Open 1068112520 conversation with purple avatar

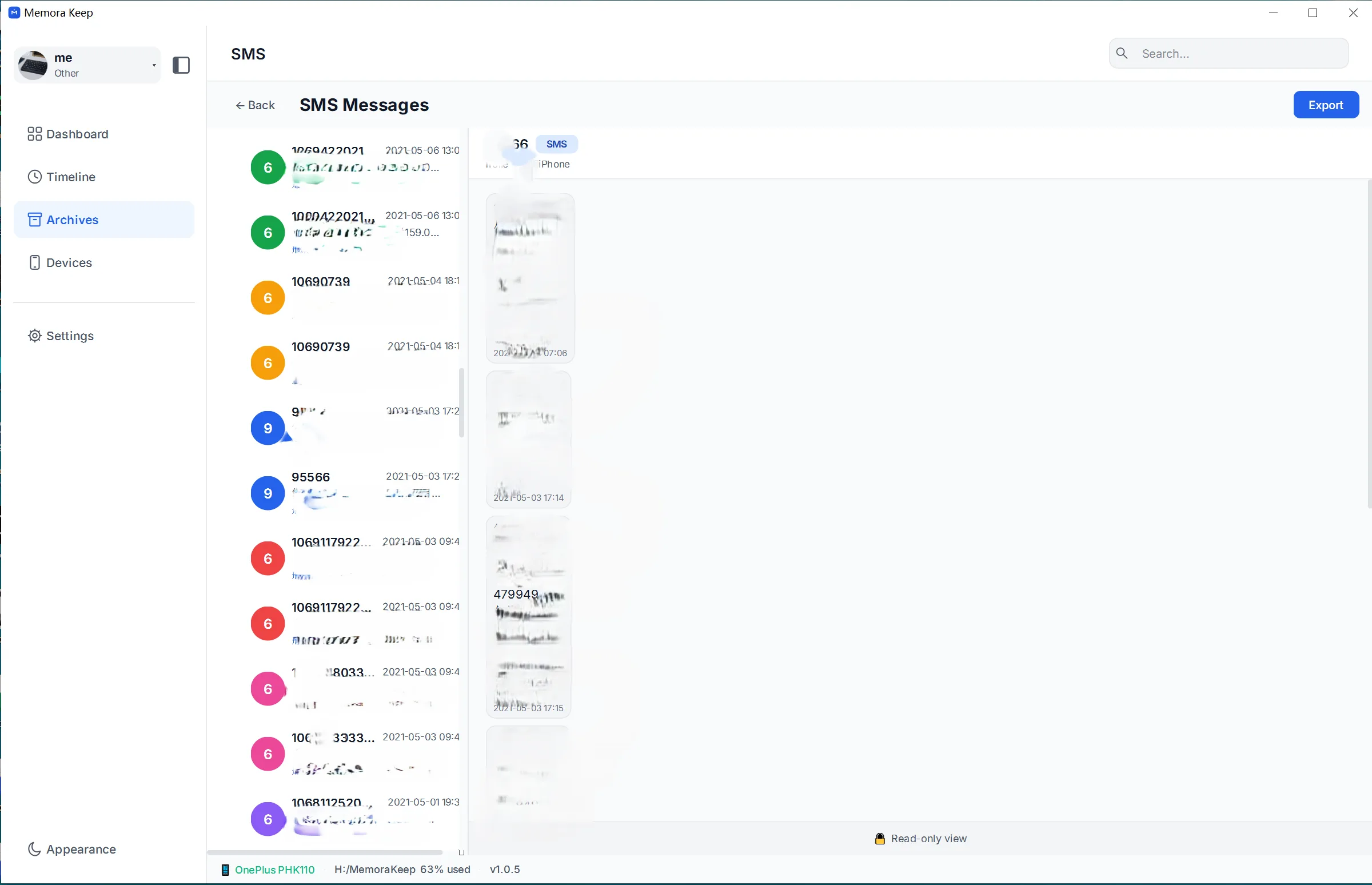(x=352, y=819)
